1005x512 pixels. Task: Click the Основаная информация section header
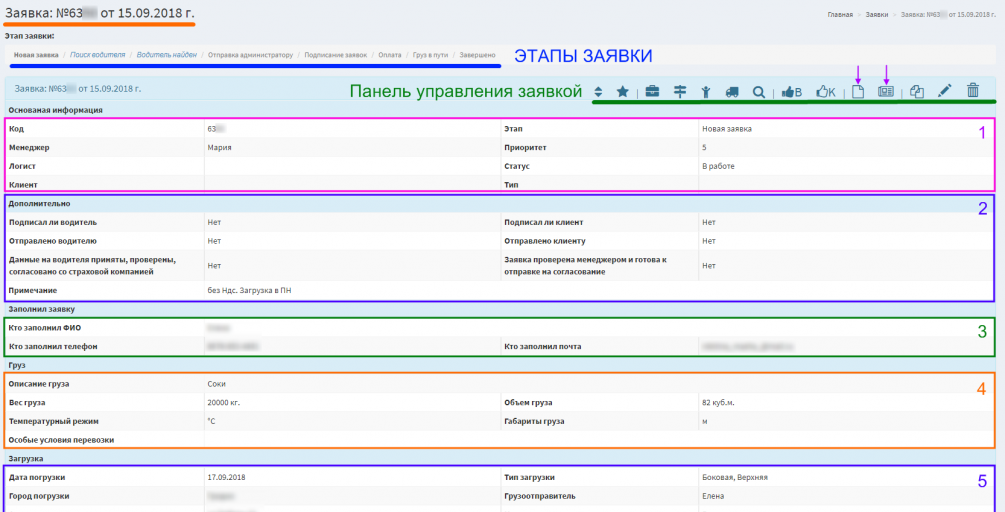[56, 110]
